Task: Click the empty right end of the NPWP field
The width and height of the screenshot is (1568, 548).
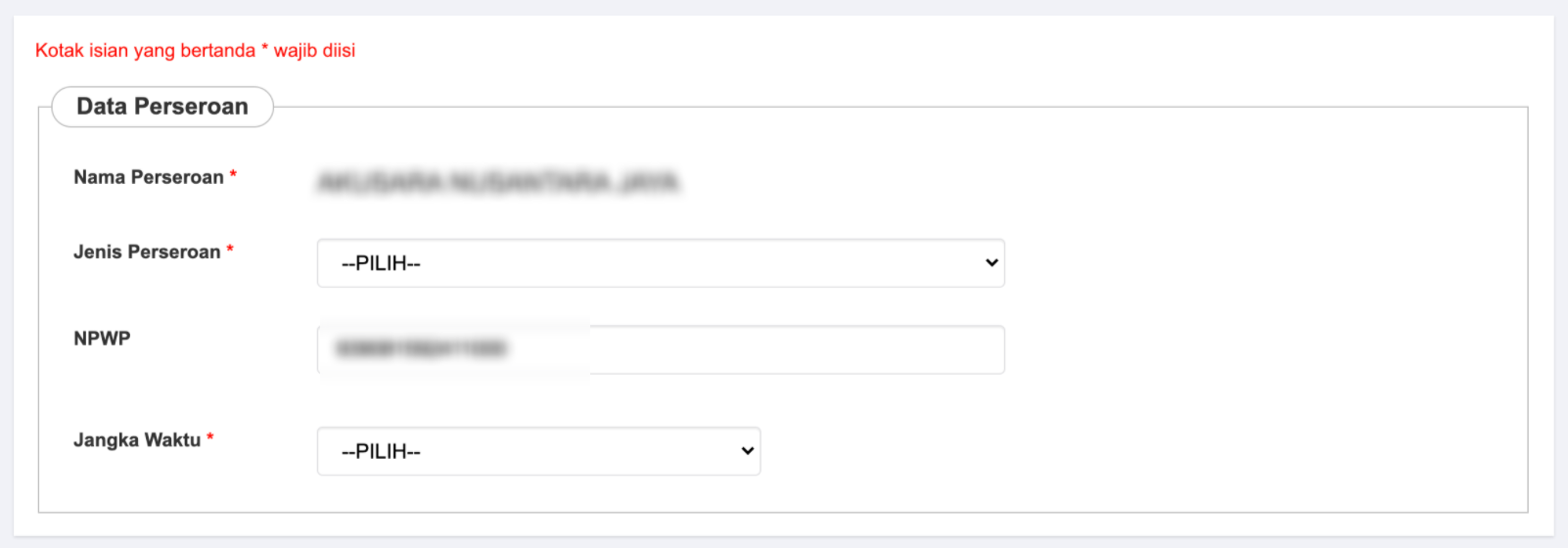Action: 881,349
